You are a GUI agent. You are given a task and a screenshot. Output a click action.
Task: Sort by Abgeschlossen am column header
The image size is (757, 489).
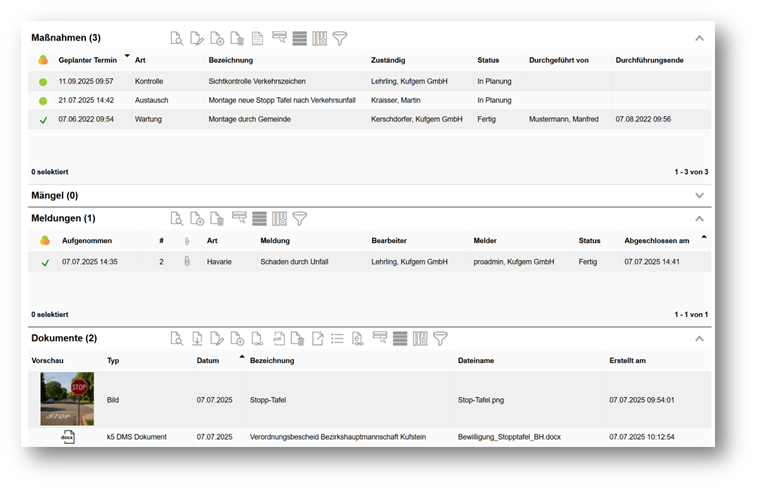pos(656,241)
